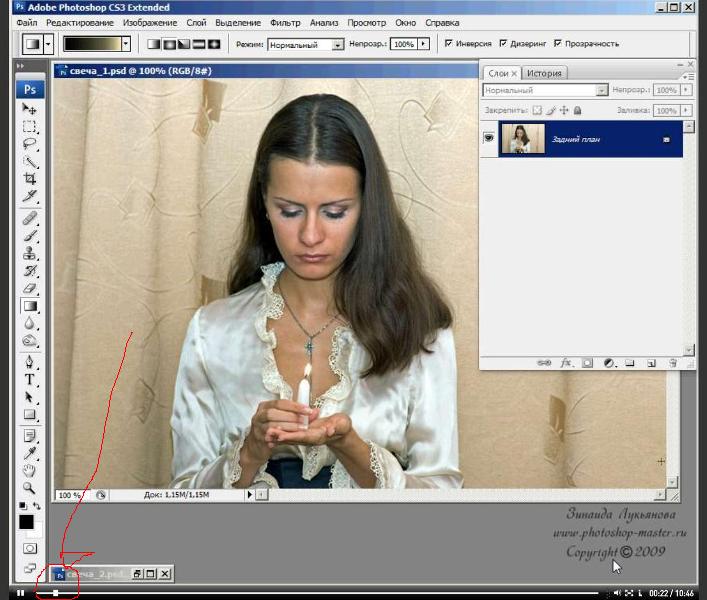
Task: Swap foreground and background colors
Action: click(37, 506)
